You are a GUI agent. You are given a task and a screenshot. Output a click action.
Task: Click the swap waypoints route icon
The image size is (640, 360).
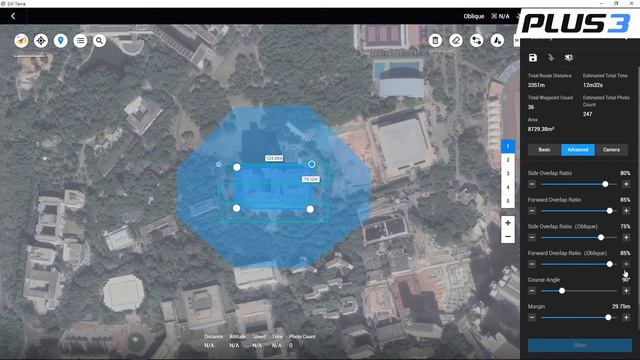click(x=476, y=40)
